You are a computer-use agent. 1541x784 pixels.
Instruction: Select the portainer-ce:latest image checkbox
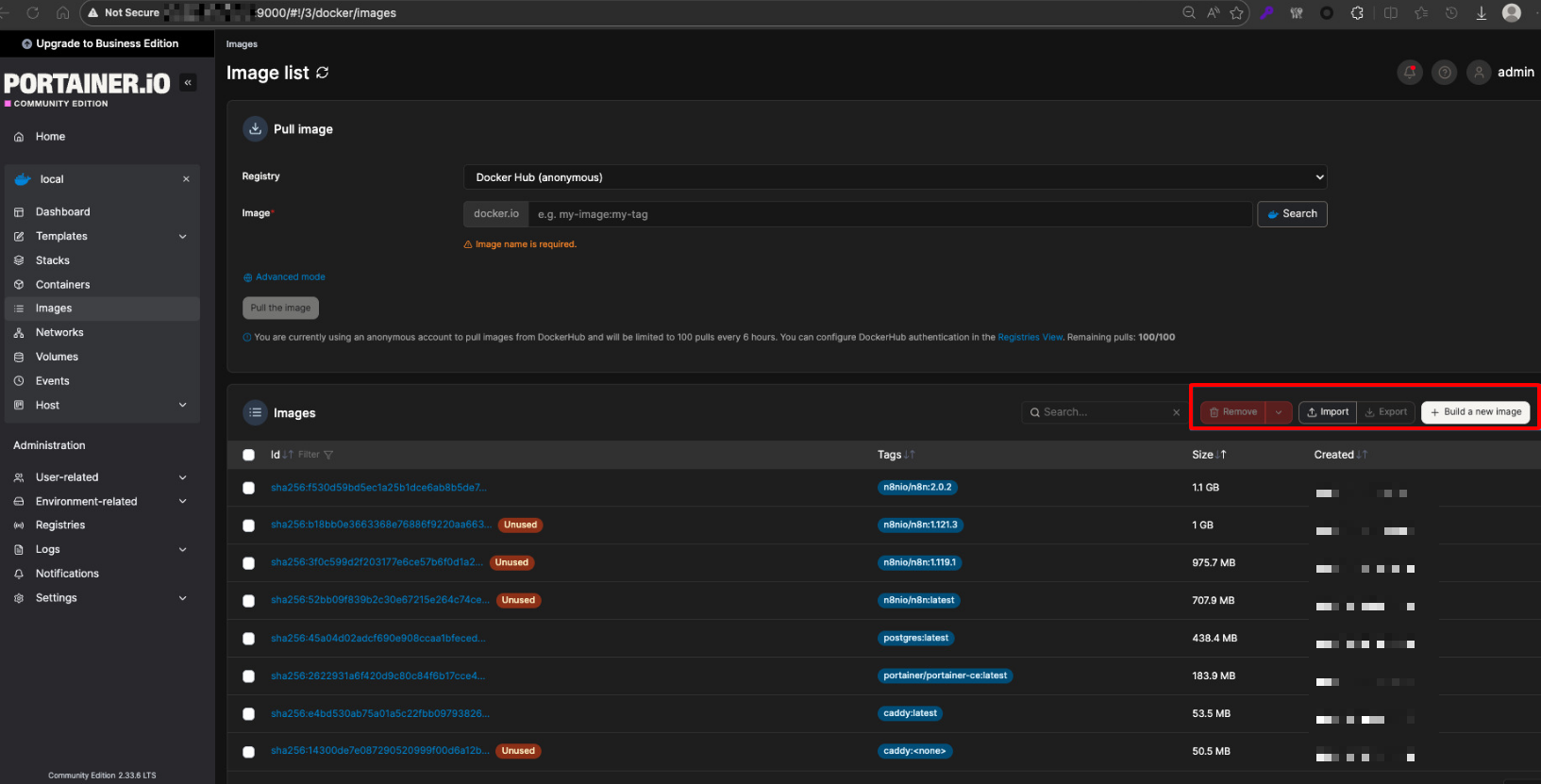point(249,676)
